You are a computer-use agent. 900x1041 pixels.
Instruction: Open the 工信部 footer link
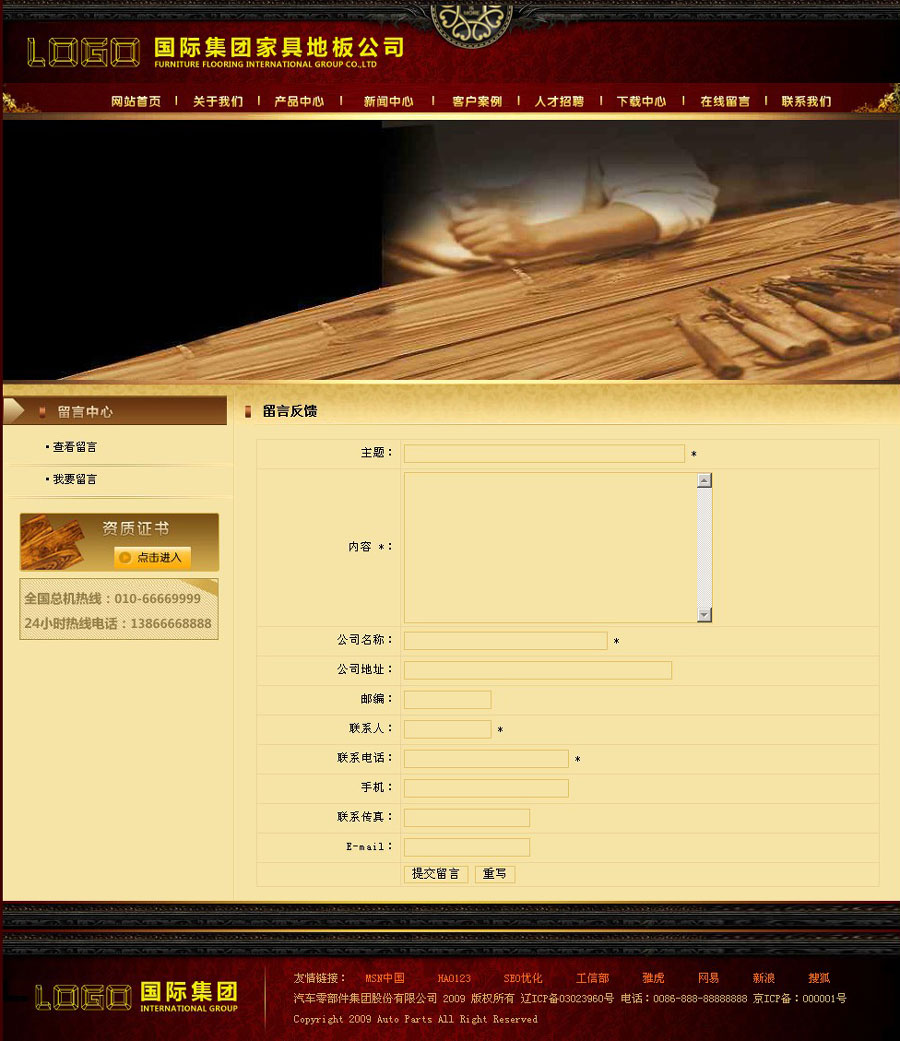click(x=593, y=978)
